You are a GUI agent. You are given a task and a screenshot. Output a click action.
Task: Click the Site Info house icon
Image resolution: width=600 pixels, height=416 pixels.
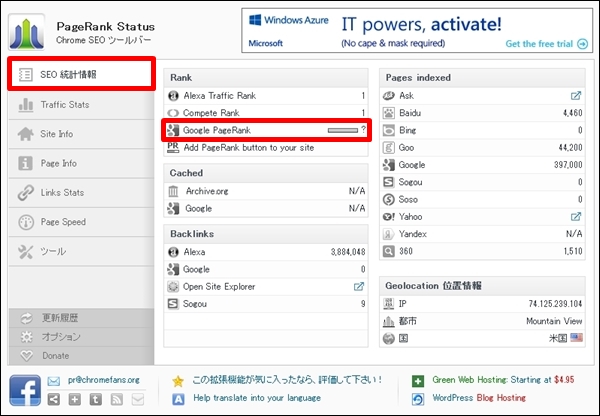tap(26, 134)
